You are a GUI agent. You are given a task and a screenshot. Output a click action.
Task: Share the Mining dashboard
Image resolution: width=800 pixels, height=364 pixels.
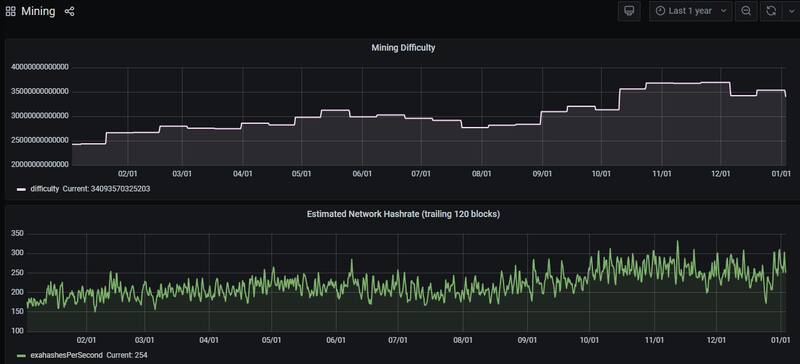click(69, 11)
